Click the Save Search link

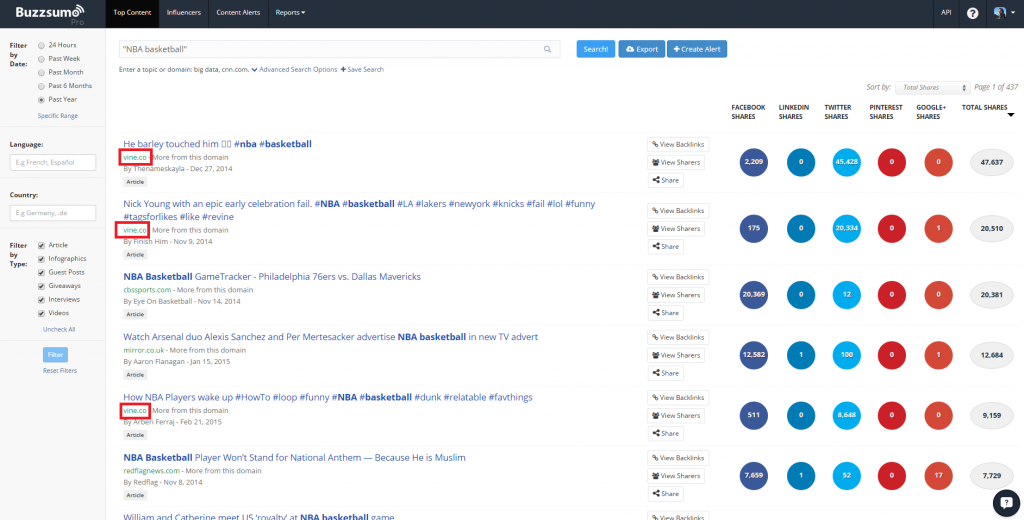coord(362,69)
